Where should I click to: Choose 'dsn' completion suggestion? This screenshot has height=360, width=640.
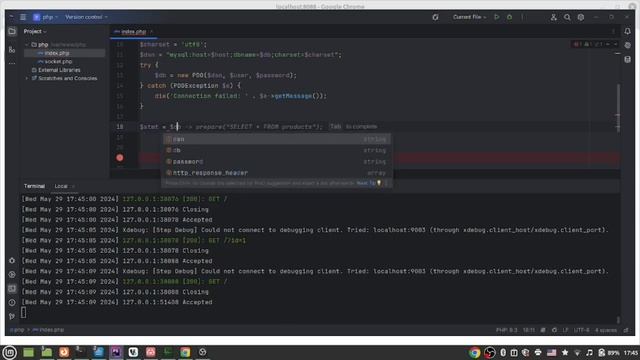point(277,140)
